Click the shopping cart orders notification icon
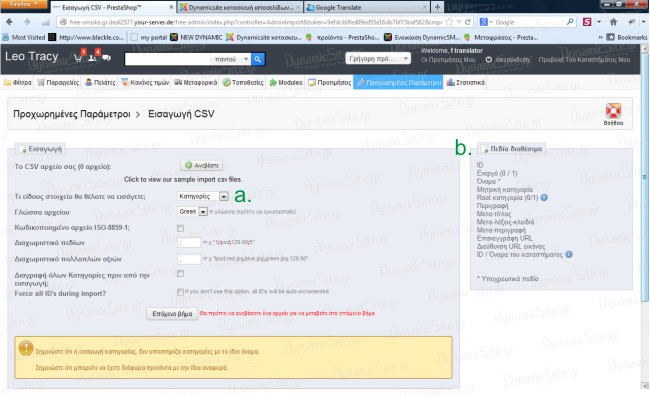Image resolution: width=650 pixels, height=396 pixels. tap(78, 57)
